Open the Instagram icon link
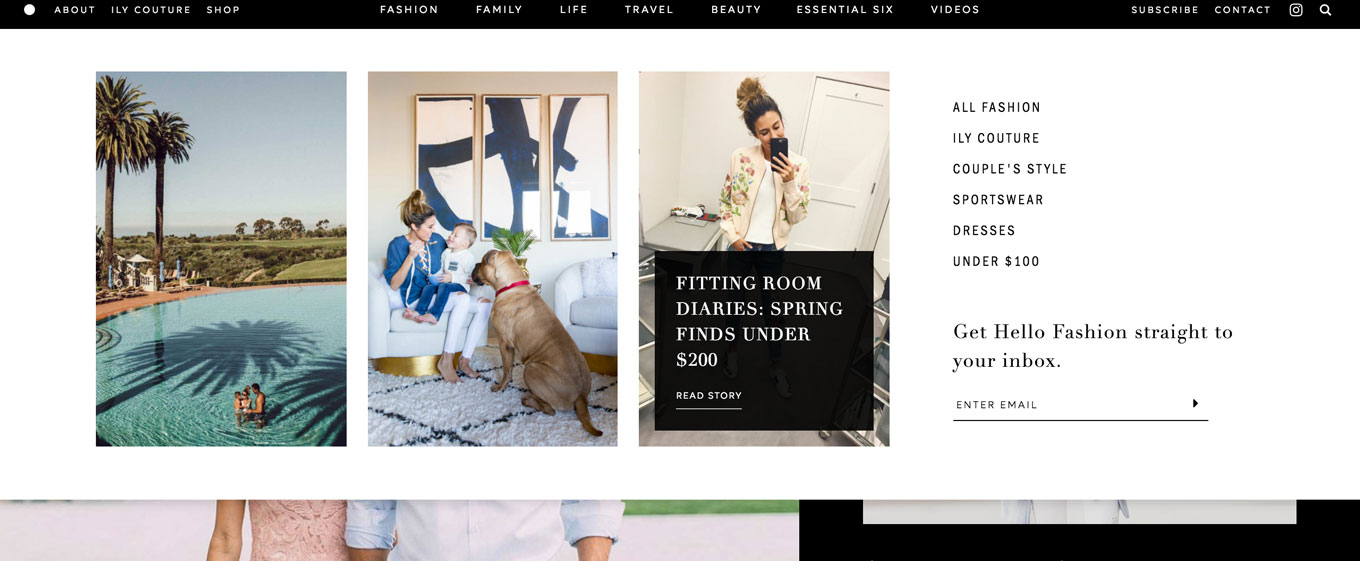The height and width of the screenshot is (561, 1360). coord(1296,10)
